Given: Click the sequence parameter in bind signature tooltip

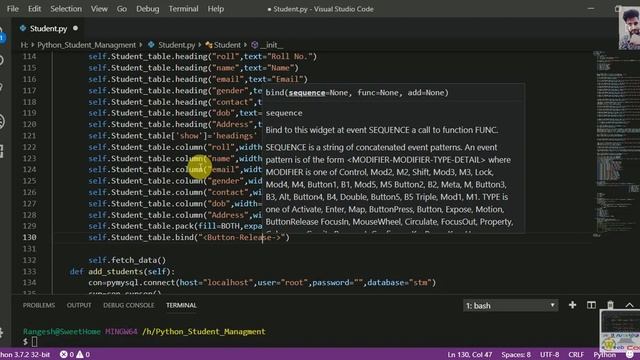Looking at the screenshot, I should (307, 93).
